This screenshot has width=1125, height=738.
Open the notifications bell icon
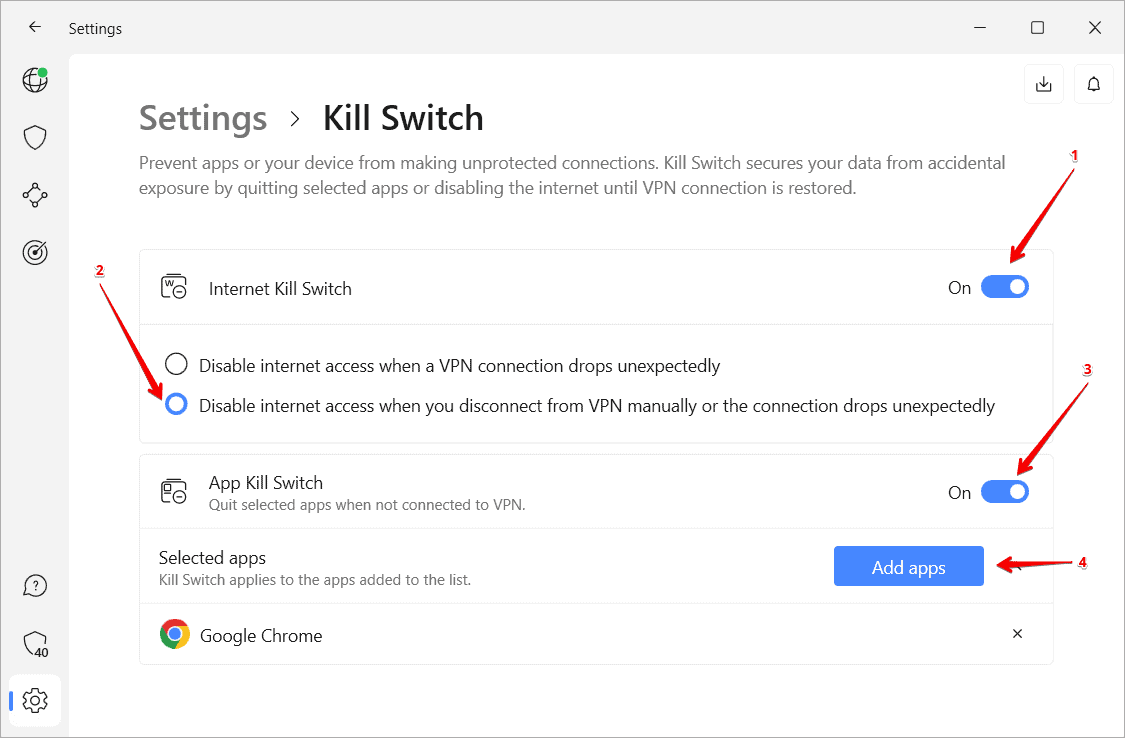[x=1094, y=84]
